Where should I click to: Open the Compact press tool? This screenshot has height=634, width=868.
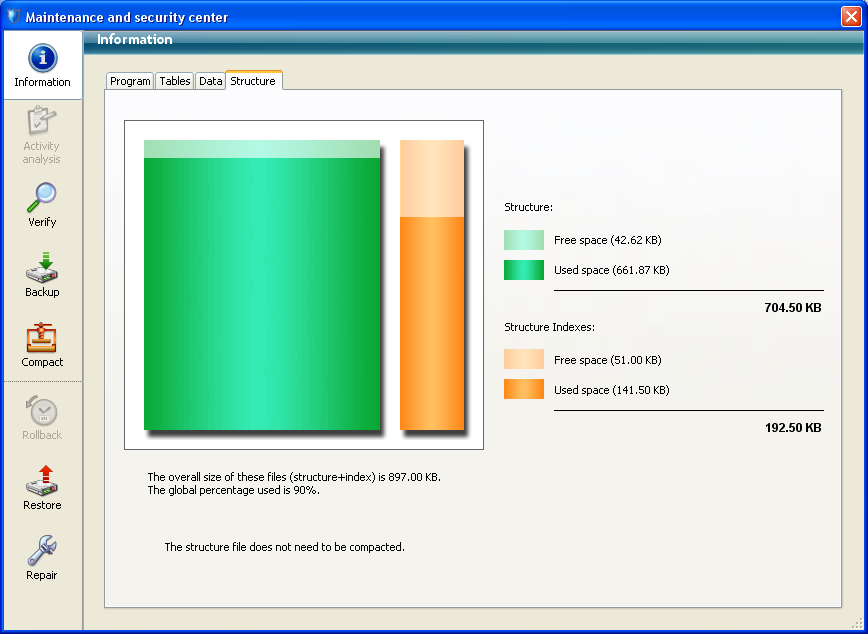(42, 338)
